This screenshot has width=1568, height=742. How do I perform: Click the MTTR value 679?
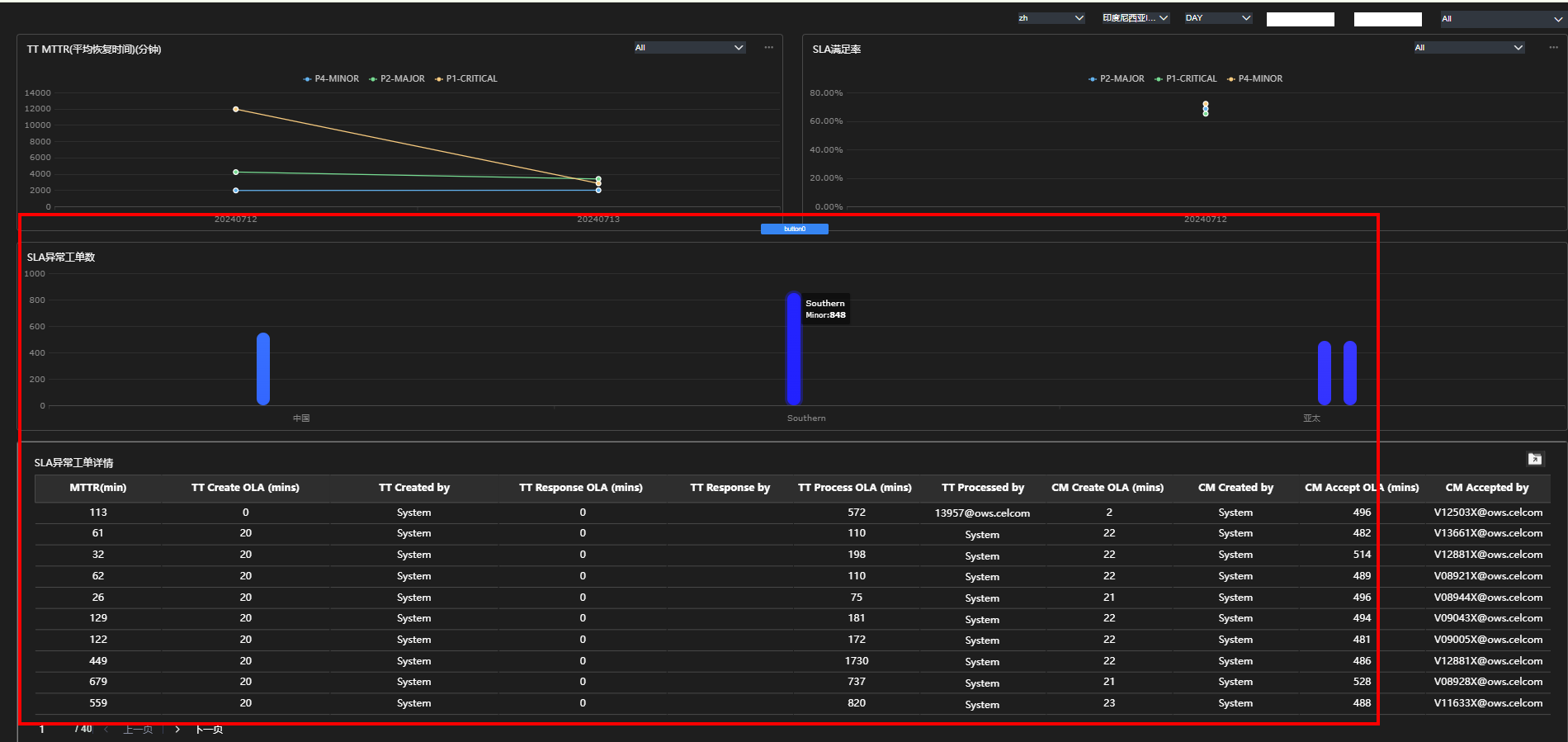[98, 682]
